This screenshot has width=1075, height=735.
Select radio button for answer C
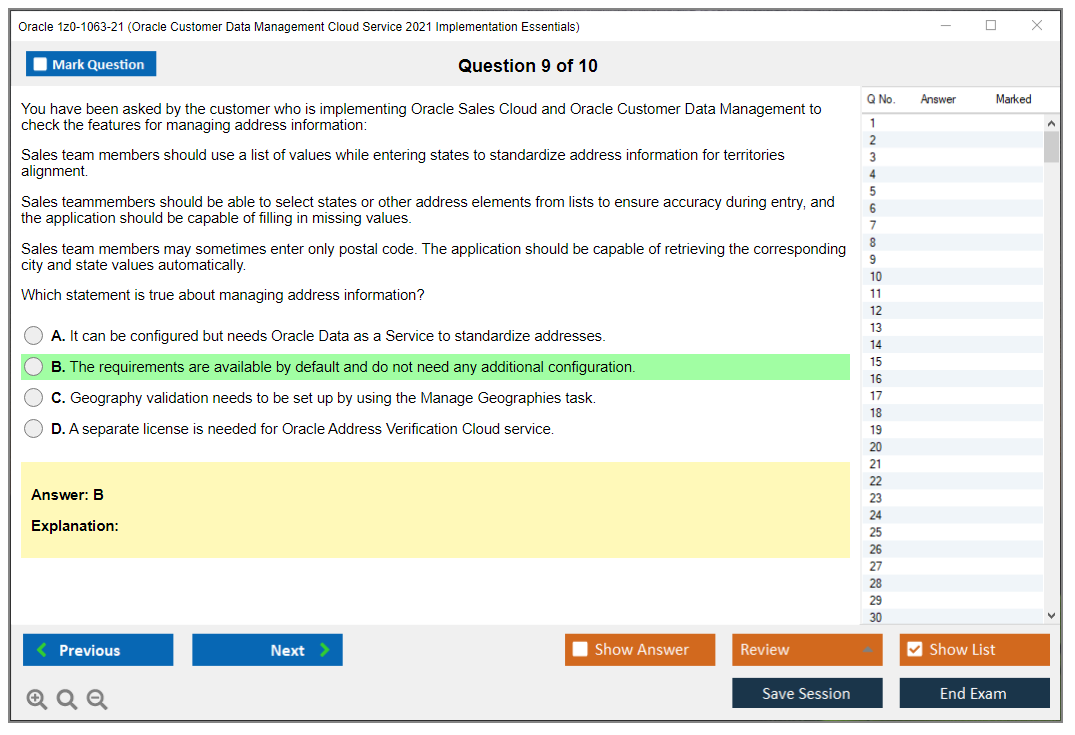coord(33,397)
